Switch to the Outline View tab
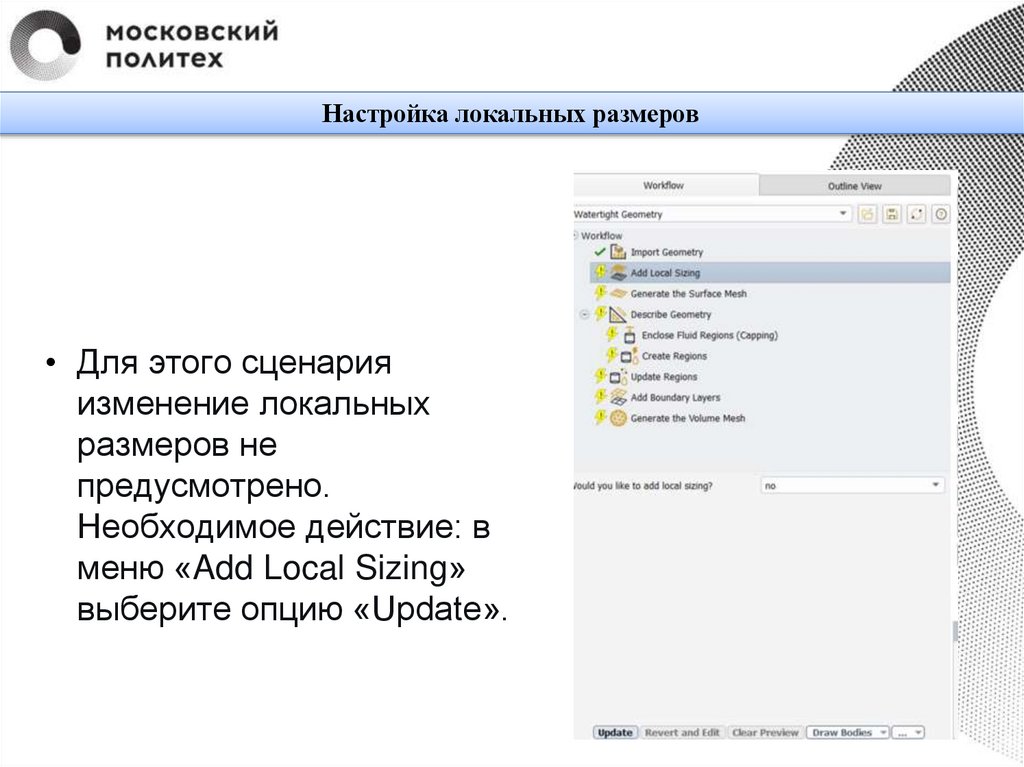Screen dimensions: 1024x767 click(x=854, y=186)
